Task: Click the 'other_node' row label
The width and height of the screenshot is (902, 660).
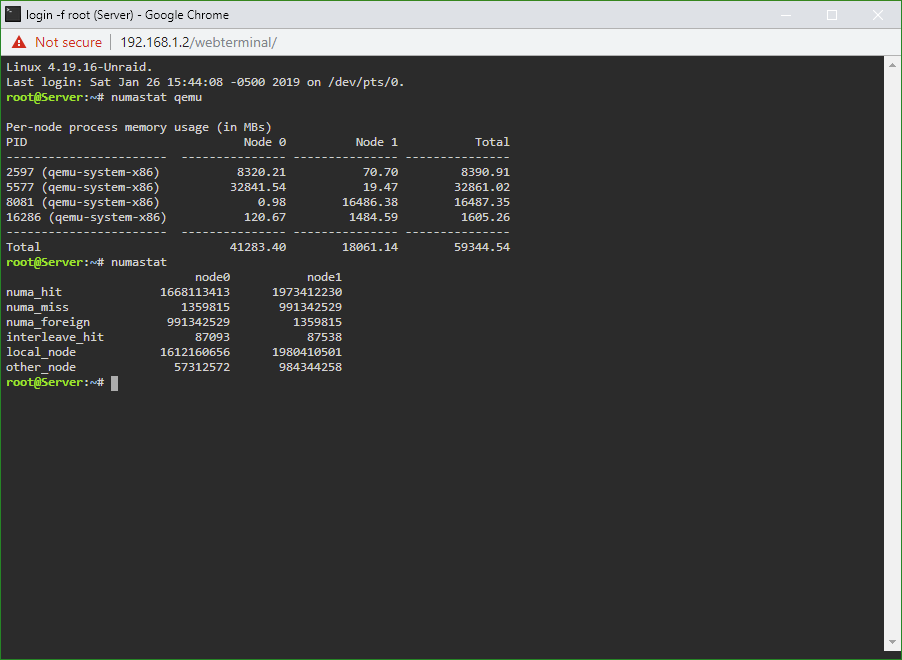Action: (41, 367)
